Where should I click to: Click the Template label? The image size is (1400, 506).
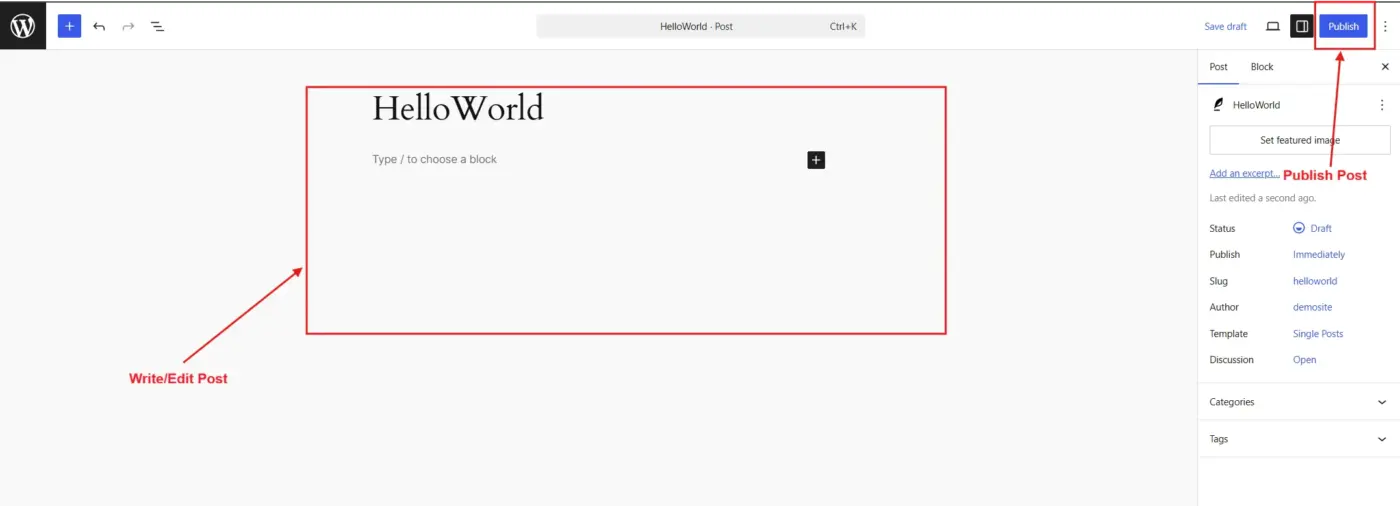coord(1228,334)
